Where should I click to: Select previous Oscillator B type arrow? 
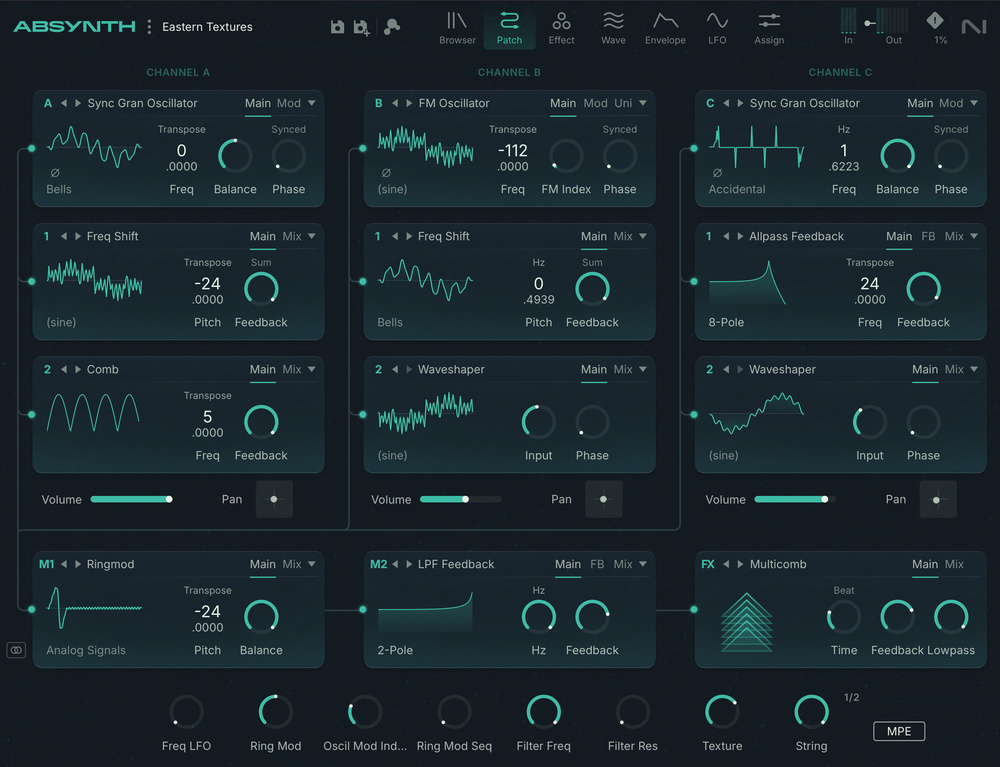[395, 103]
